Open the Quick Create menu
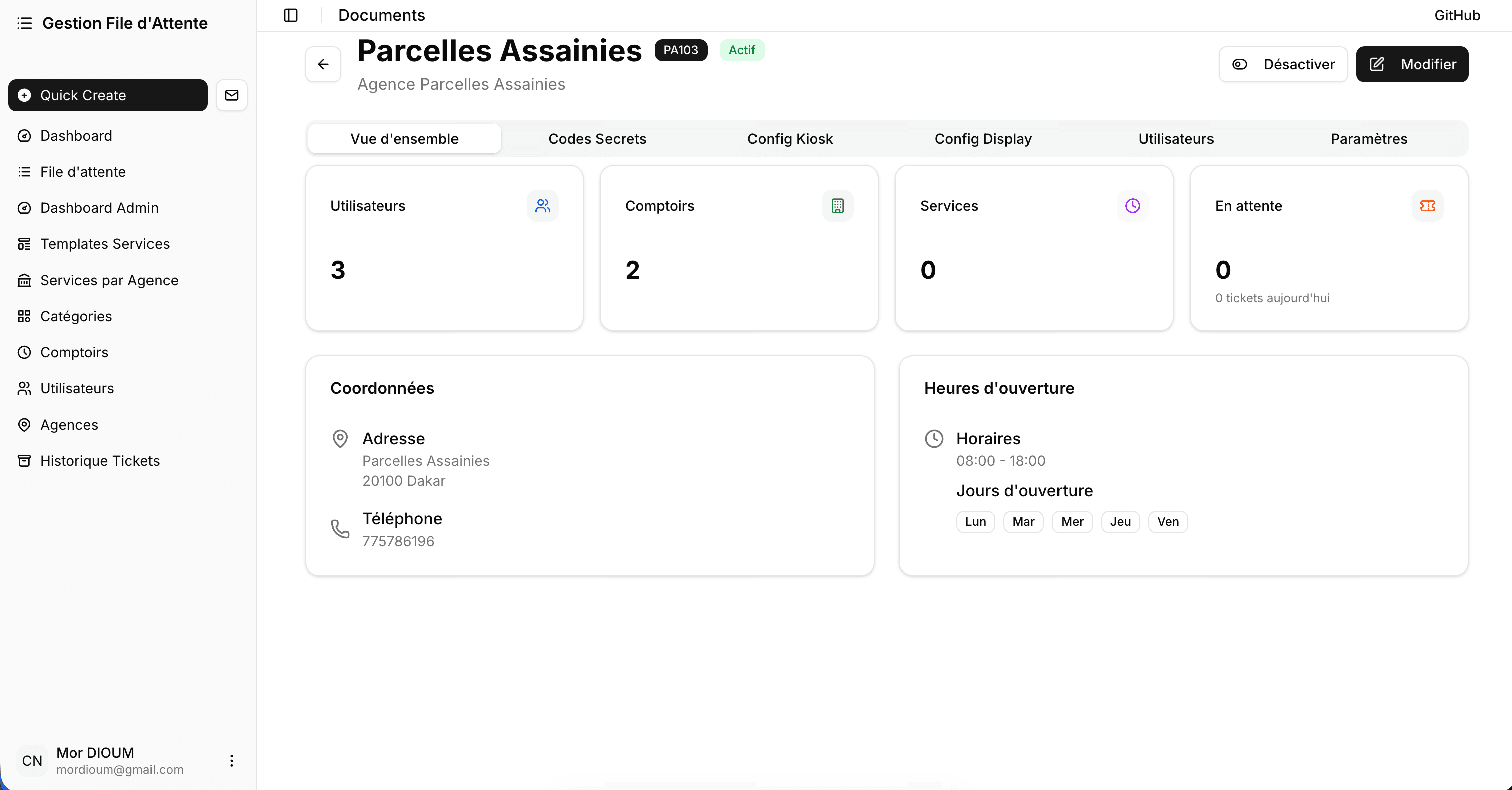Viewport: 1512px width, 790px height. pyautogui.click(x=107, y=95)
